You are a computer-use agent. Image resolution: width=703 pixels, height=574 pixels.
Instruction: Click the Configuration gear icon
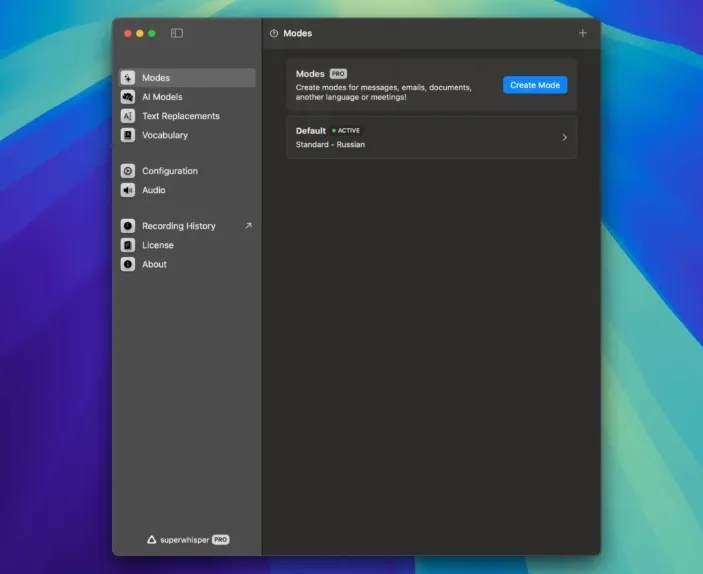[x=128, y=171]
